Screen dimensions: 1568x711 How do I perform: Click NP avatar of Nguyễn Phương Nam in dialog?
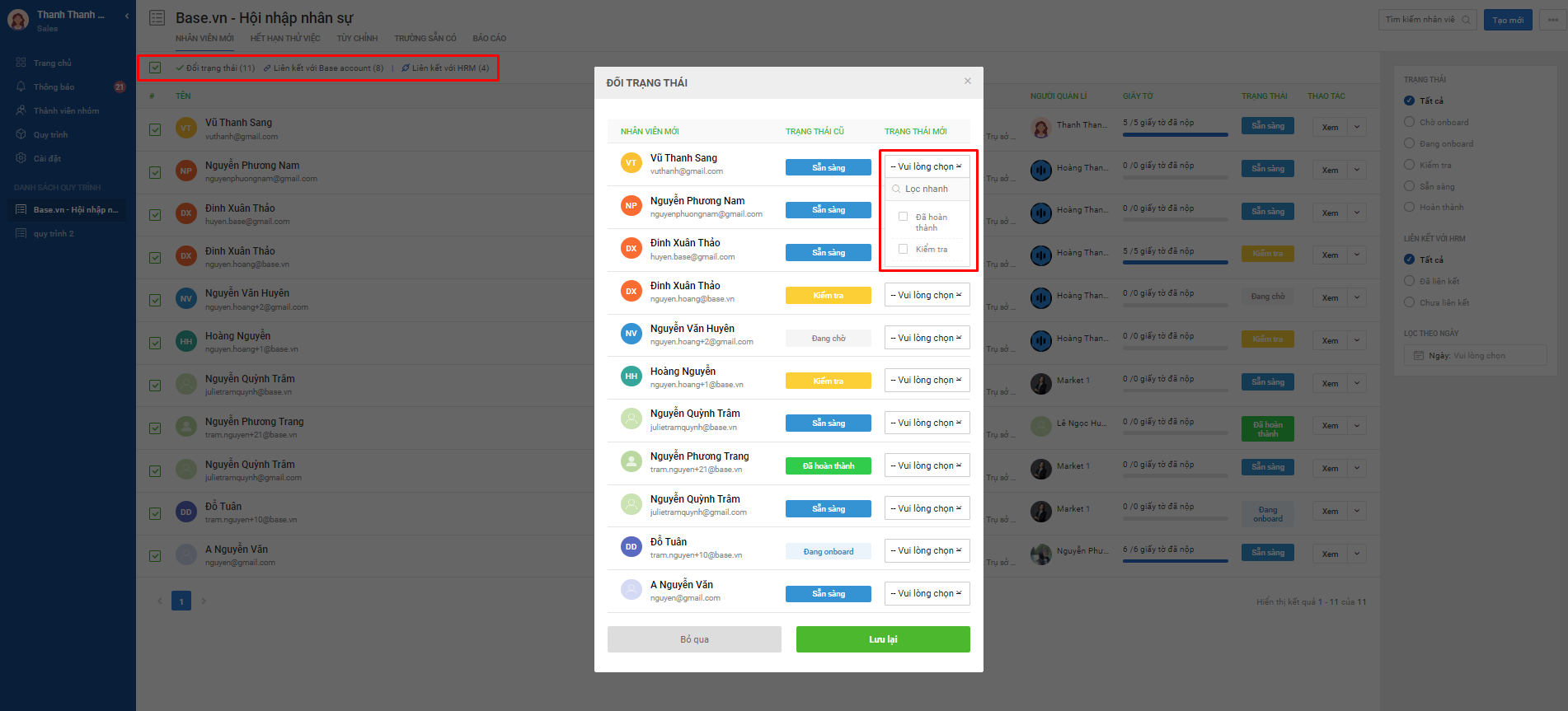point(631,206)
